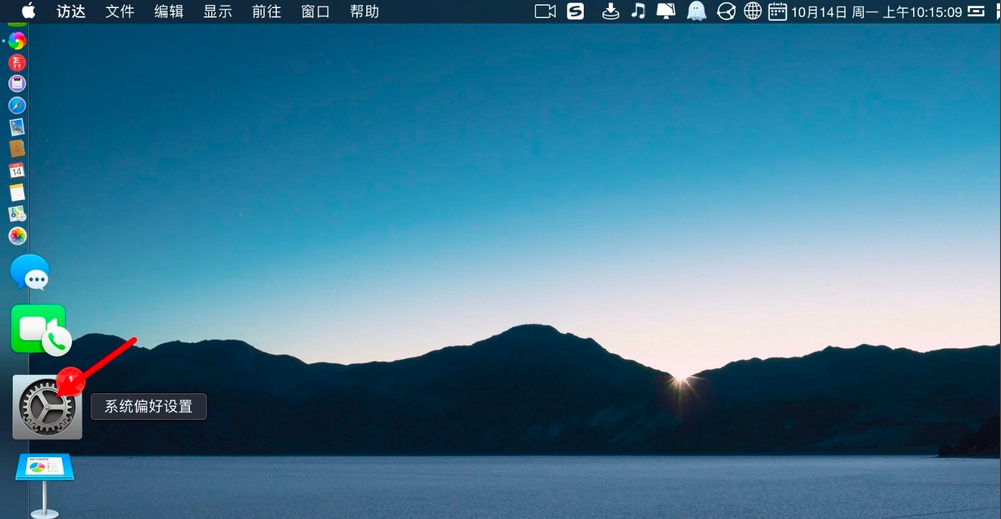Open Photos app in the Dock
Screen dimensions: 1001x519
(x=17, y=236)
